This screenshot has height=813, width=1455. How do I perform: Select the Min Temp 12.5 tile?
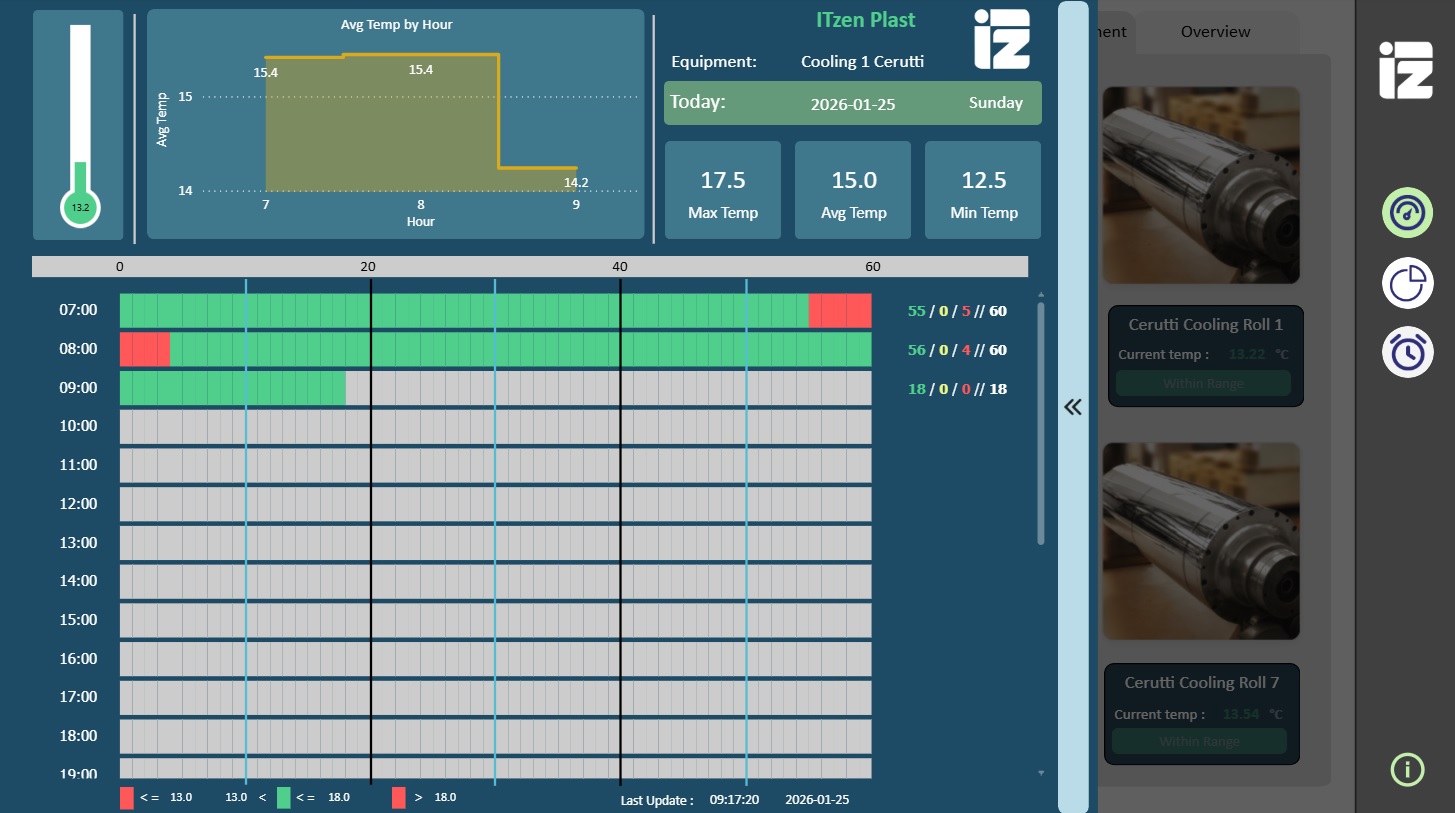[x=983, y=190]
